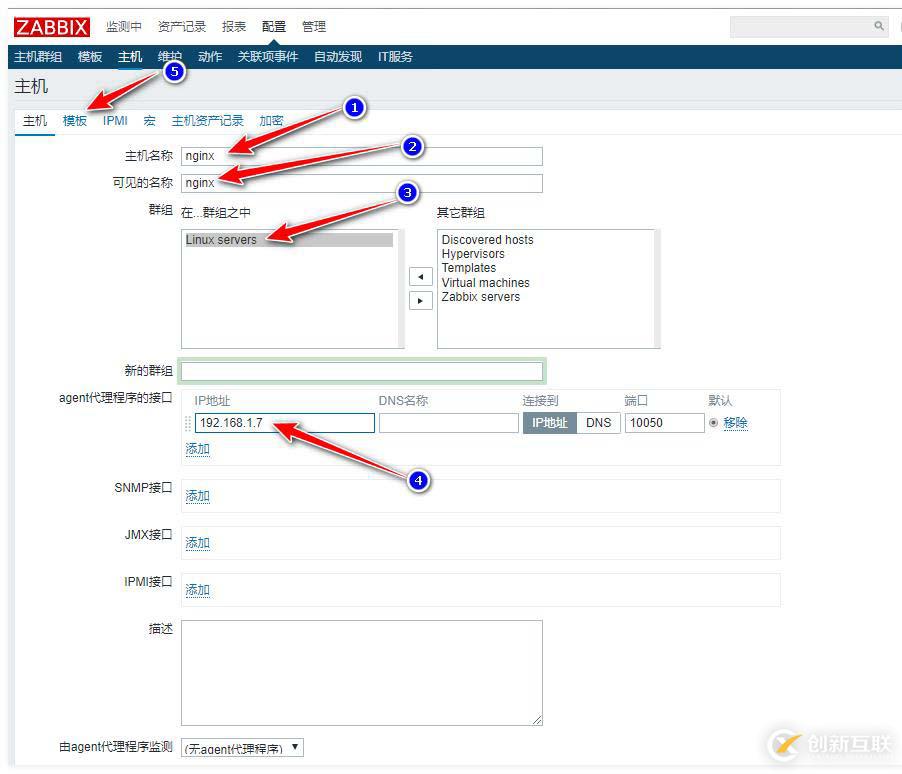The height and width of the screenshot is (774, 902).
Task: Select the default interface radio button
Action: [713, 422]
